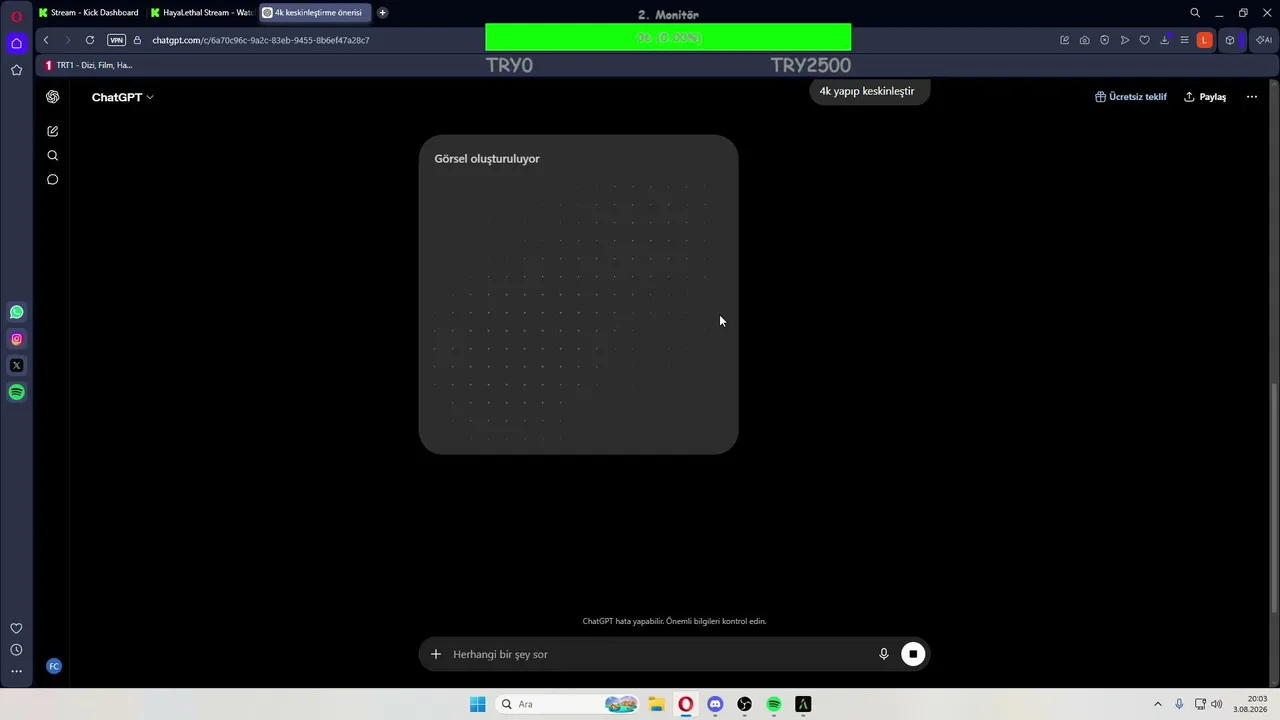Open bookmarks star in Opera sidebar
The image size is (1280, 720).
[16, 70]
